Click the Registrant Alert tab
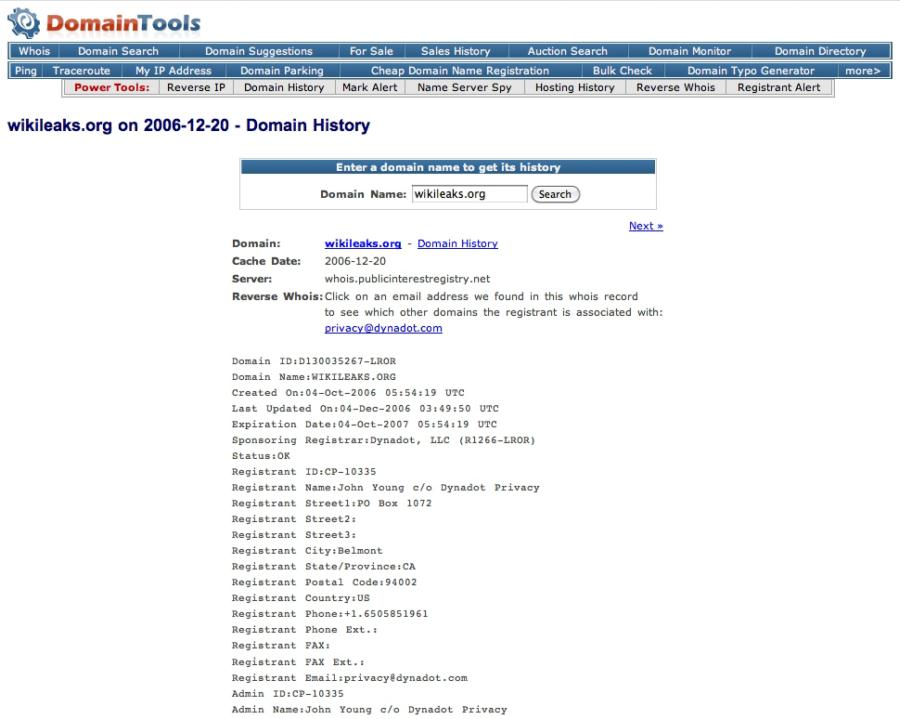 tap(778, 87)
